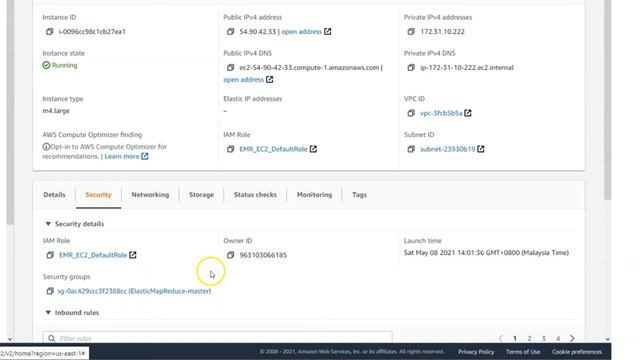Go to previous page of inbound rules
The height and width of the screenshot is (360, 640).
[501, 338]
